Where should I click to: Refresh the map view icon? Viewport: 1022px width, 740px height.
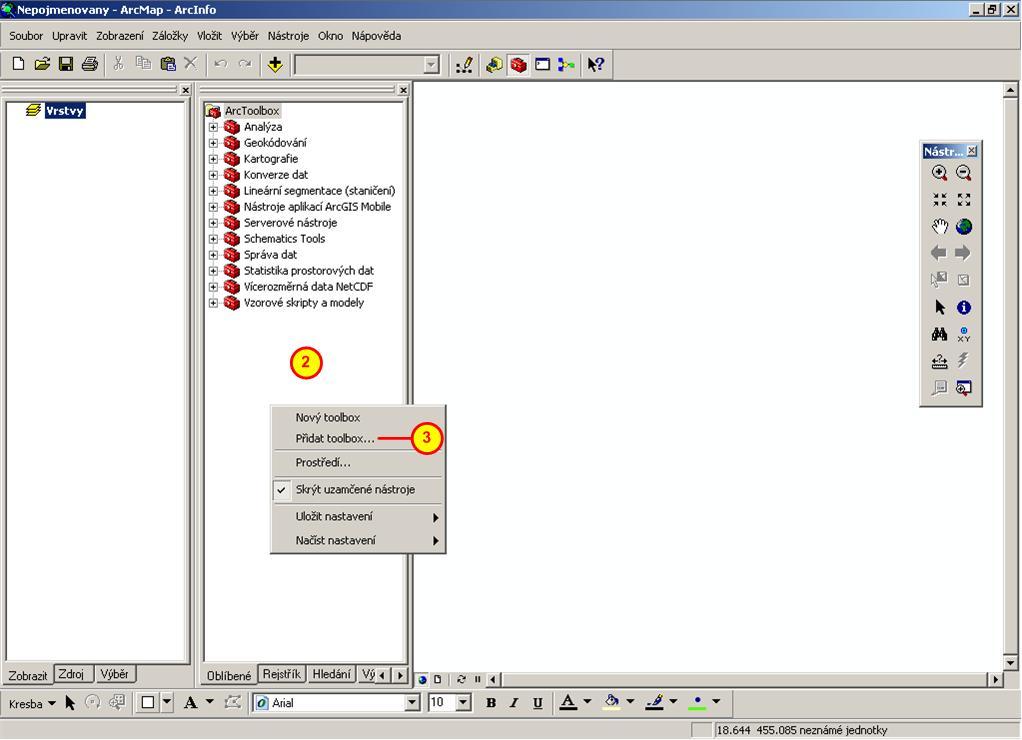(x=461, y=679)
